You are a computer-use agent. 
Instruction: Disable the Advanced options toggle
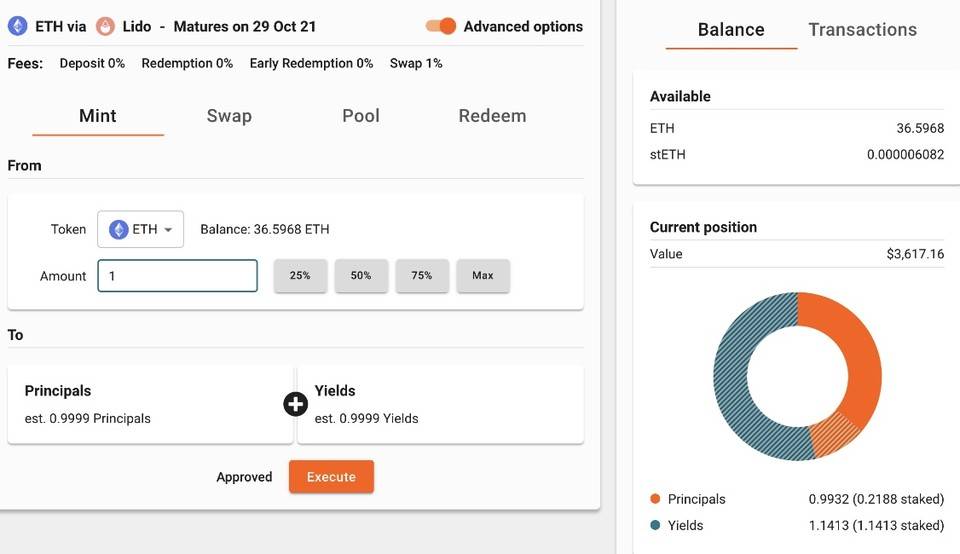pyautogui.click(x=441, y=26)
